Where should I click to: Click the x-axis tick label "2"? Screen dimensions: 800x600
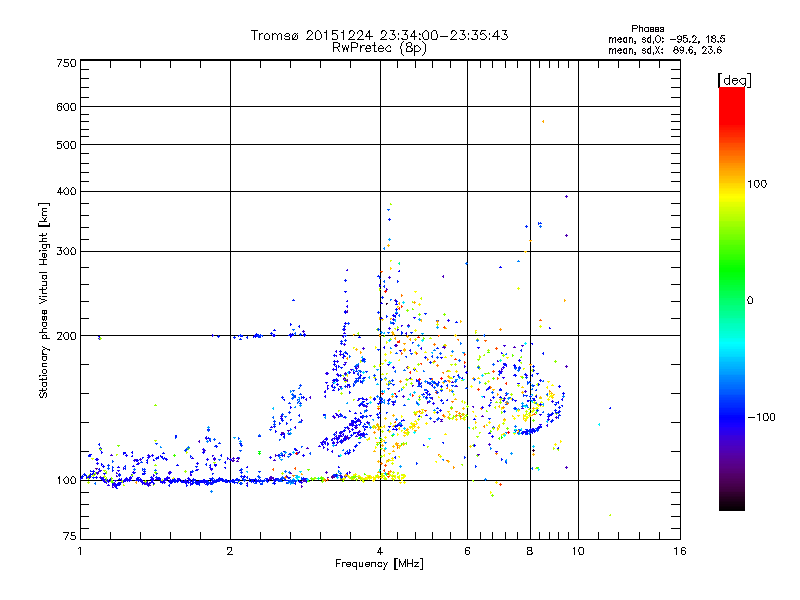pyautogui.click(x=230, y=551)
